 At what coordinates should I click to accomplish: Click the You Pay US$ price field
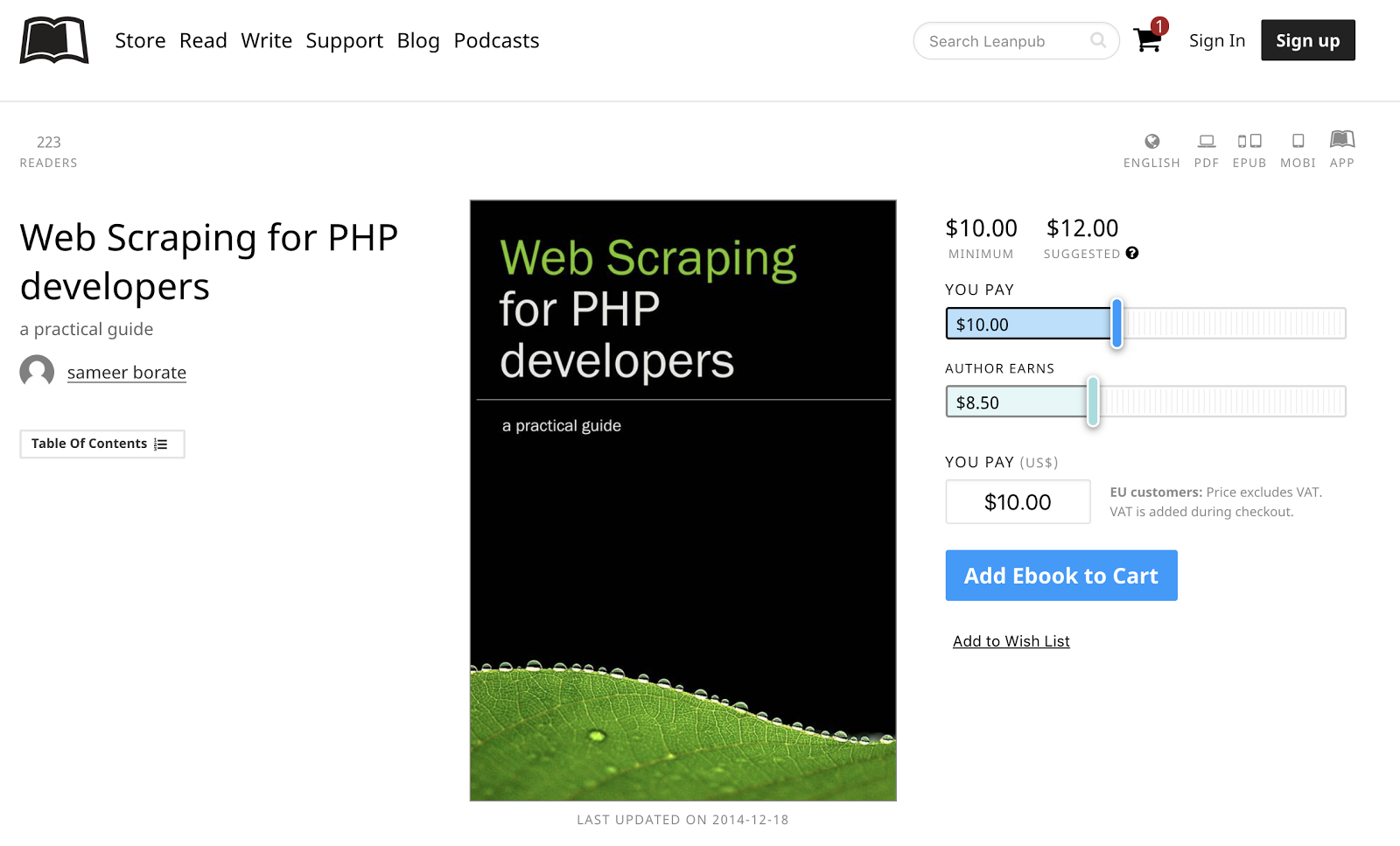[x=1018, y=501]
